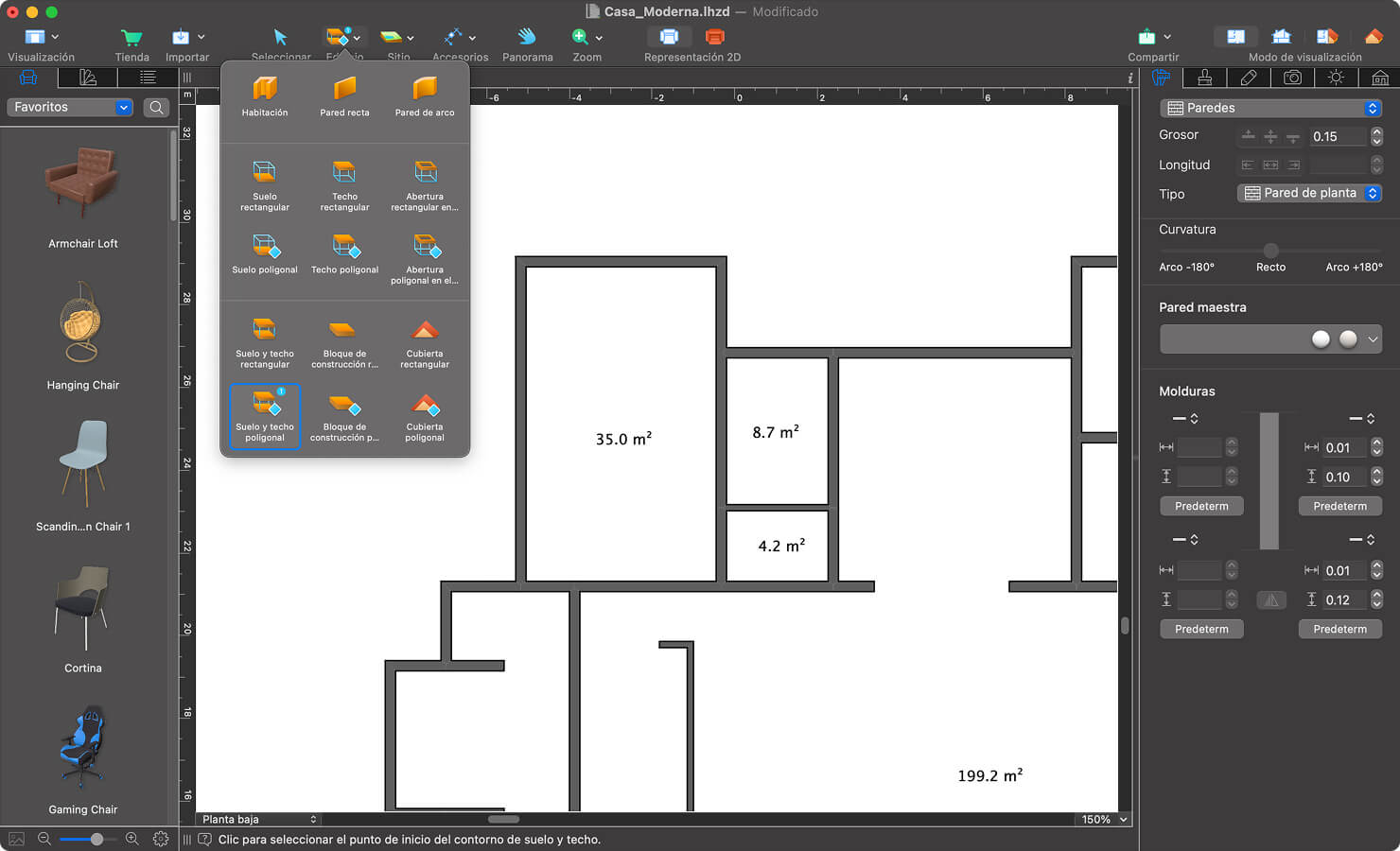The height and width of the screenshot is (851, 1400).
Task: Adjust the Curvatura slider handle
Action: [1270, 251]
